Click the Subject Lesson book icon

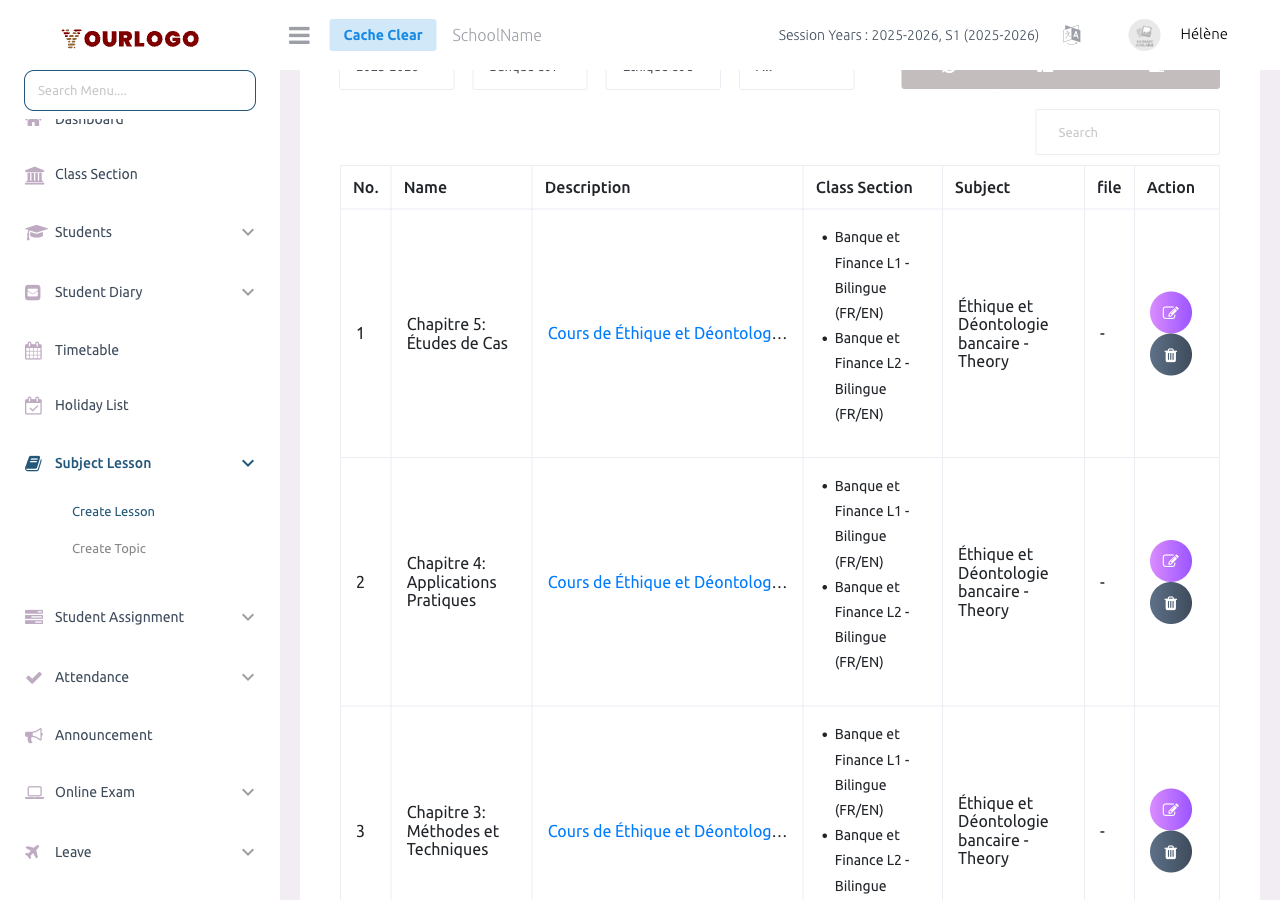click(x=33, y=462)
